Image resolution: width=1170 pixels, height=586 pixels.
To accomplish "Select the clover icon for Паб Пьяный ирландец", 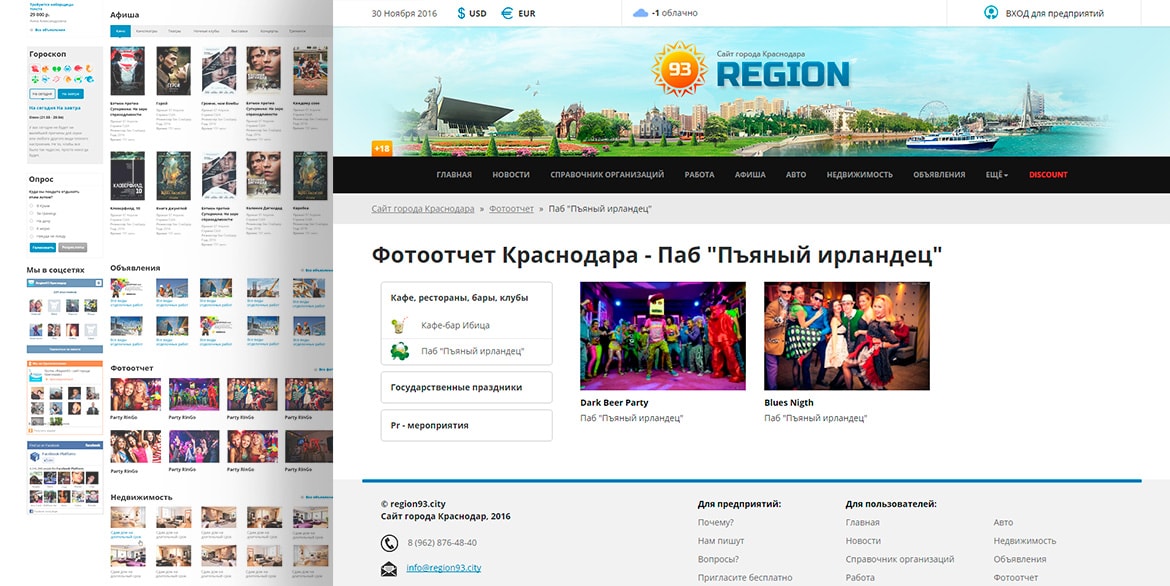I will 399,351.
